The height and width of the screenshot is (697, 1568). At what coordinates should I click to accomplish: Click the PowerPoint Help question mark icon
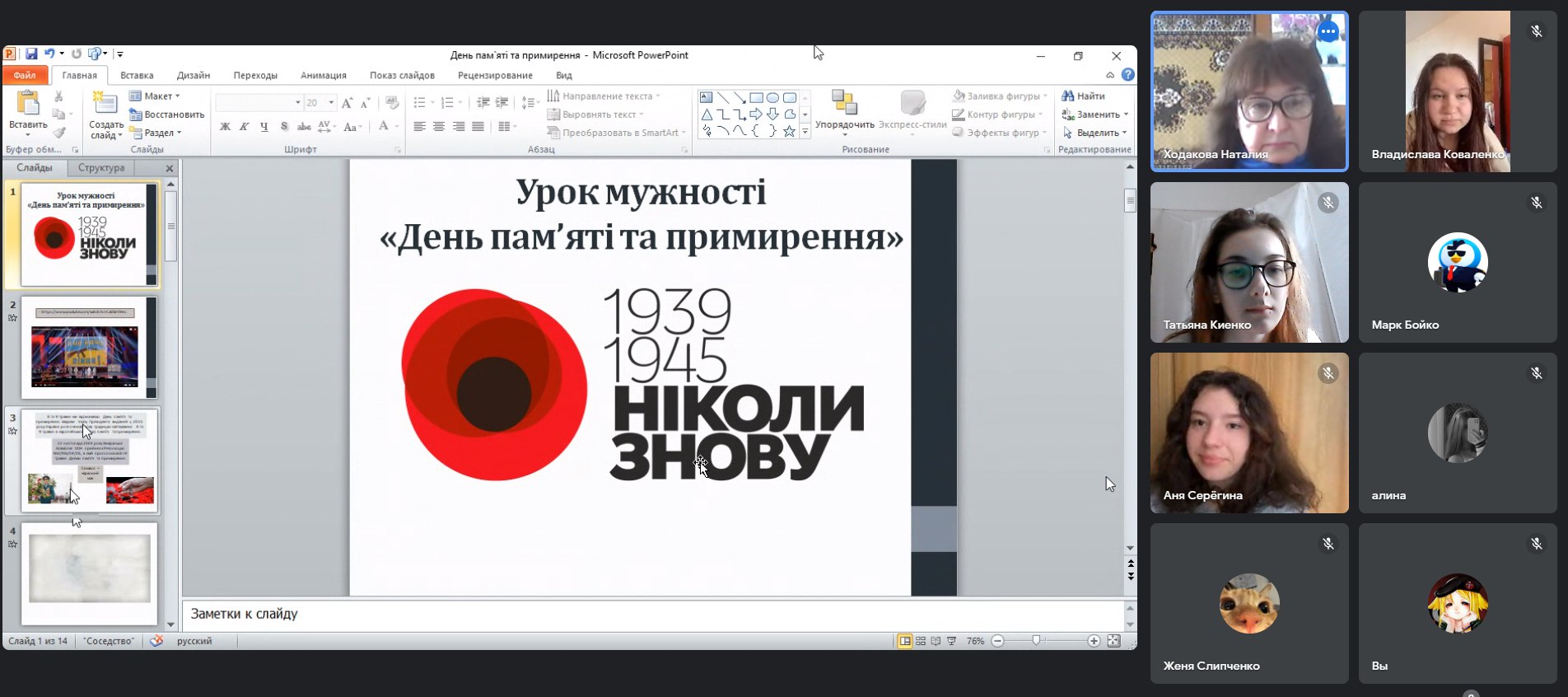pos(1128,75)
